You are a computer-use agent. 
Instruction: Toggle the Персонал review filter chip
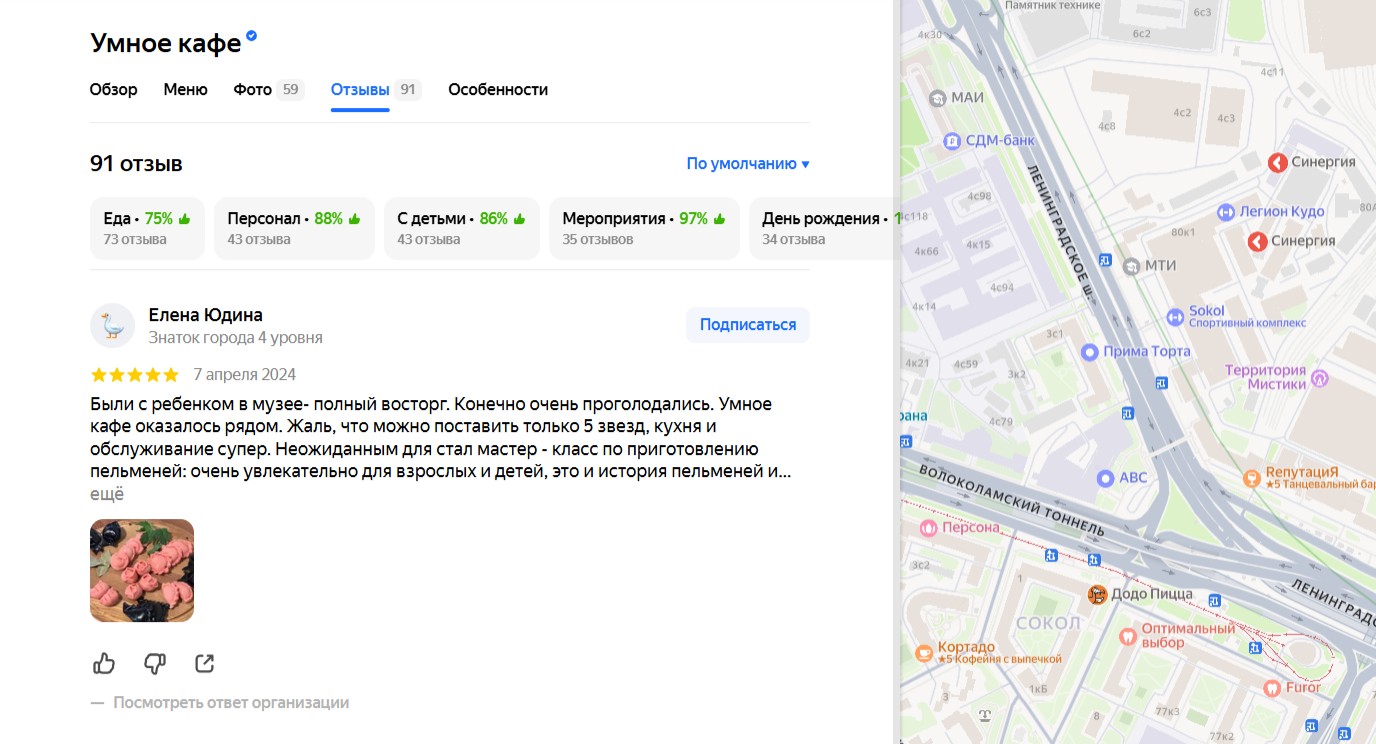[x=294, y=228]
